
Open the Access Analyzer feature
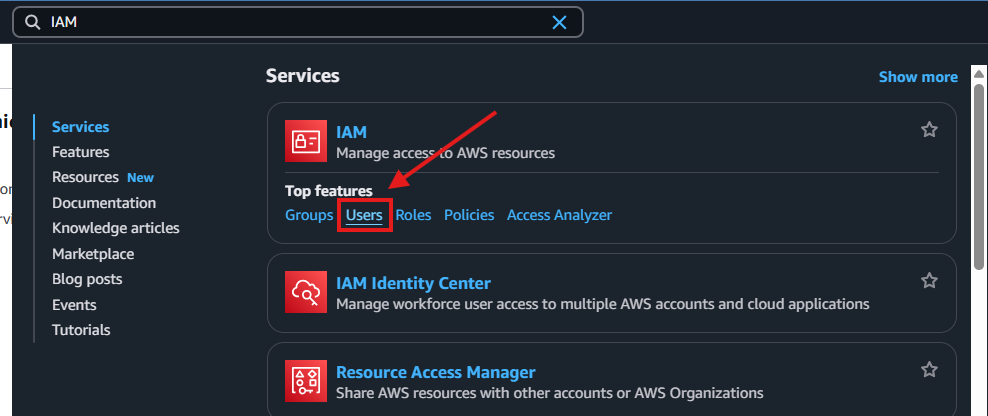559,215
